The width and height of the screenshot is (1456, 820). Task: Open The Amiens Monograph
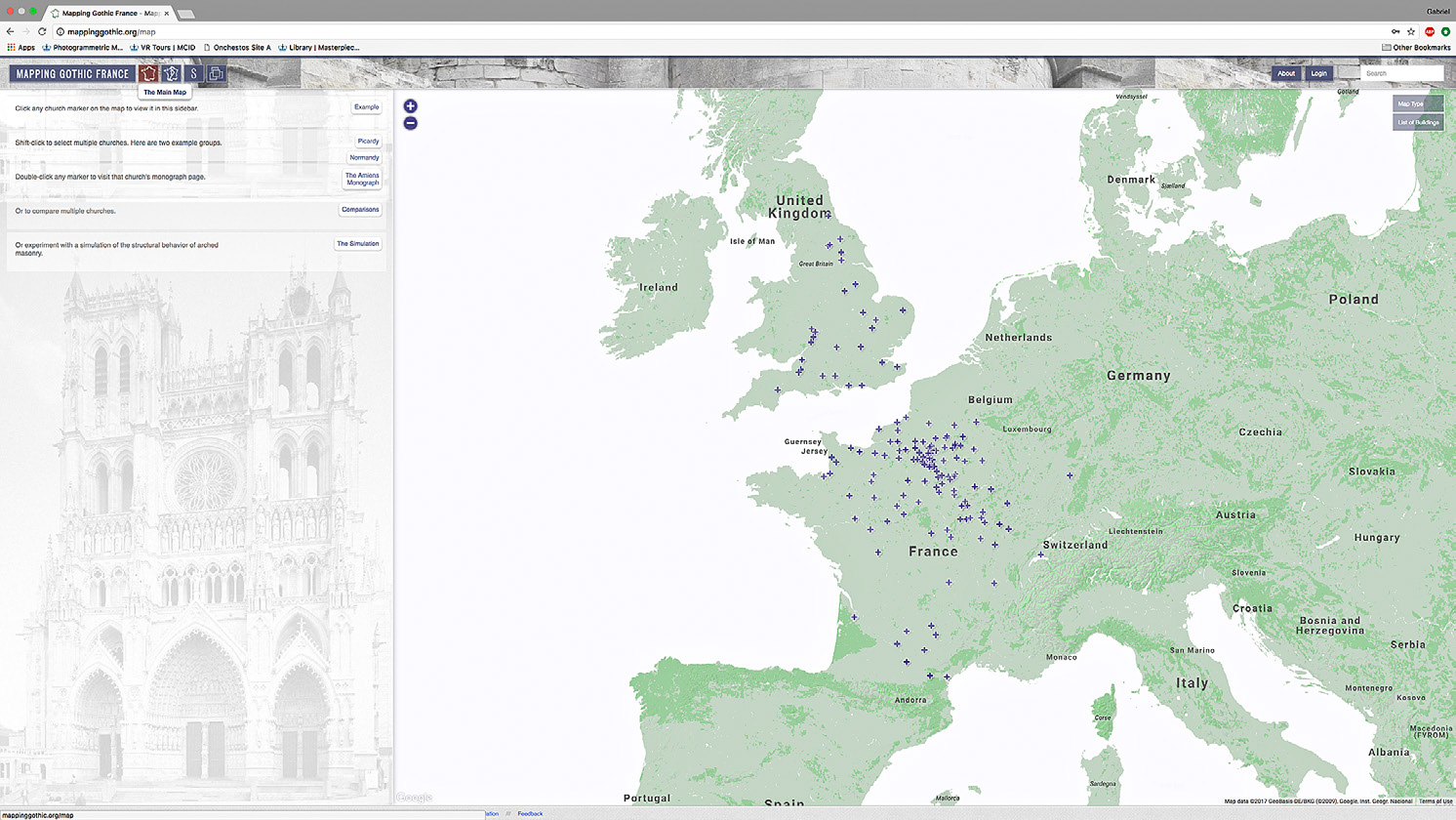[362, 179]
